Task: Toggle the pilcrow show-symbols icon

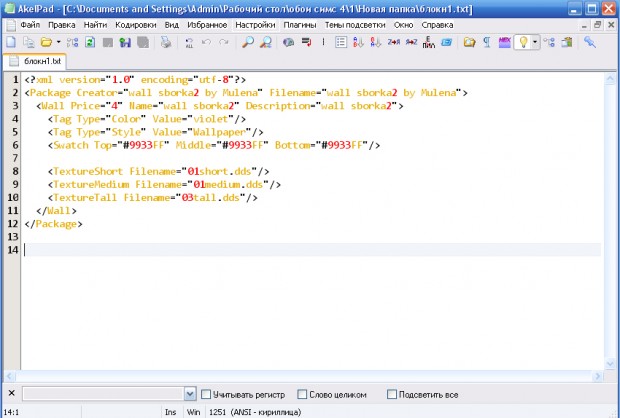Action: pyautogui.click(x=485, y=42)
